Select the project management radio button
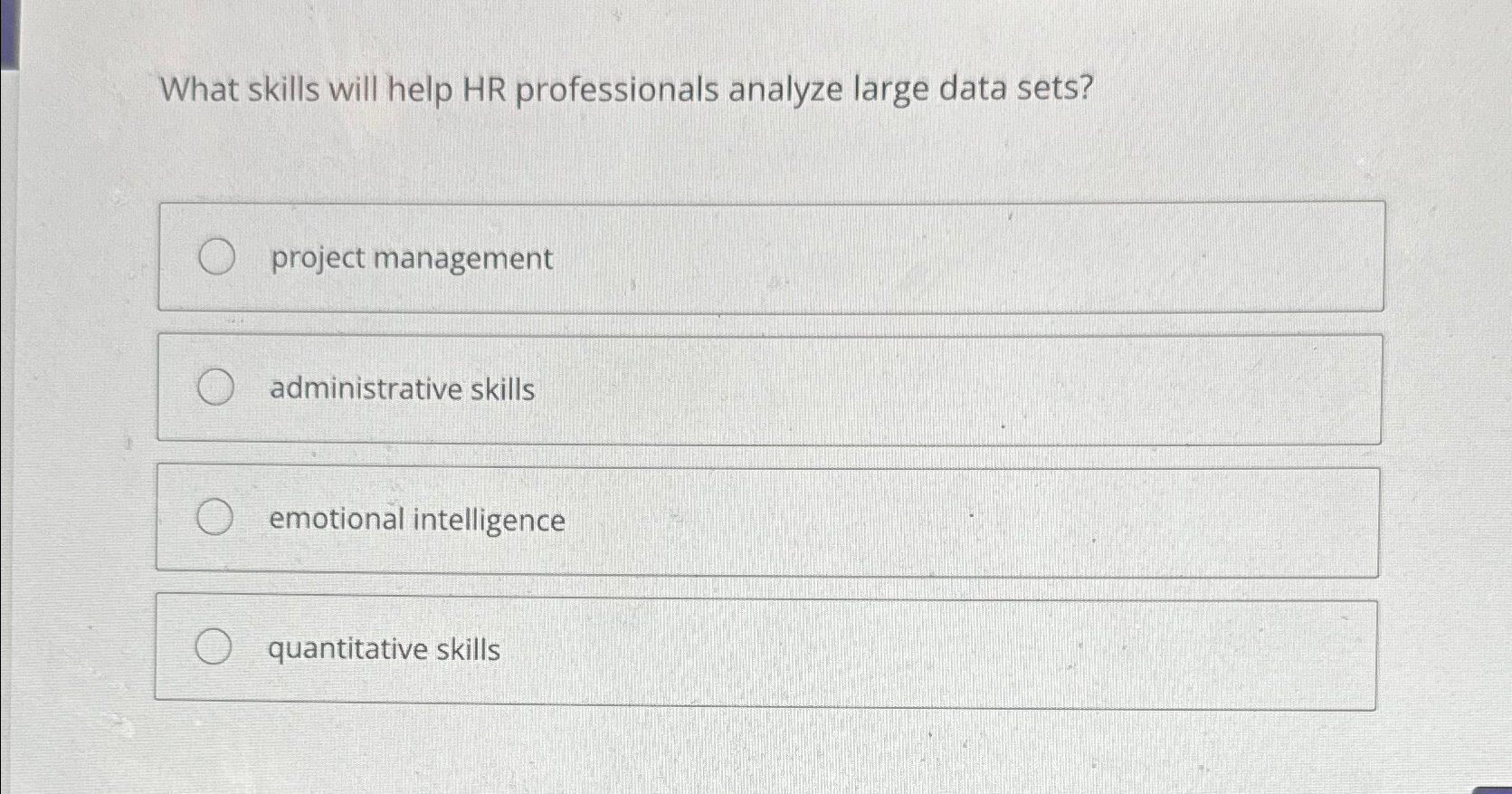1512x794 pixels. tap(215, 258)
